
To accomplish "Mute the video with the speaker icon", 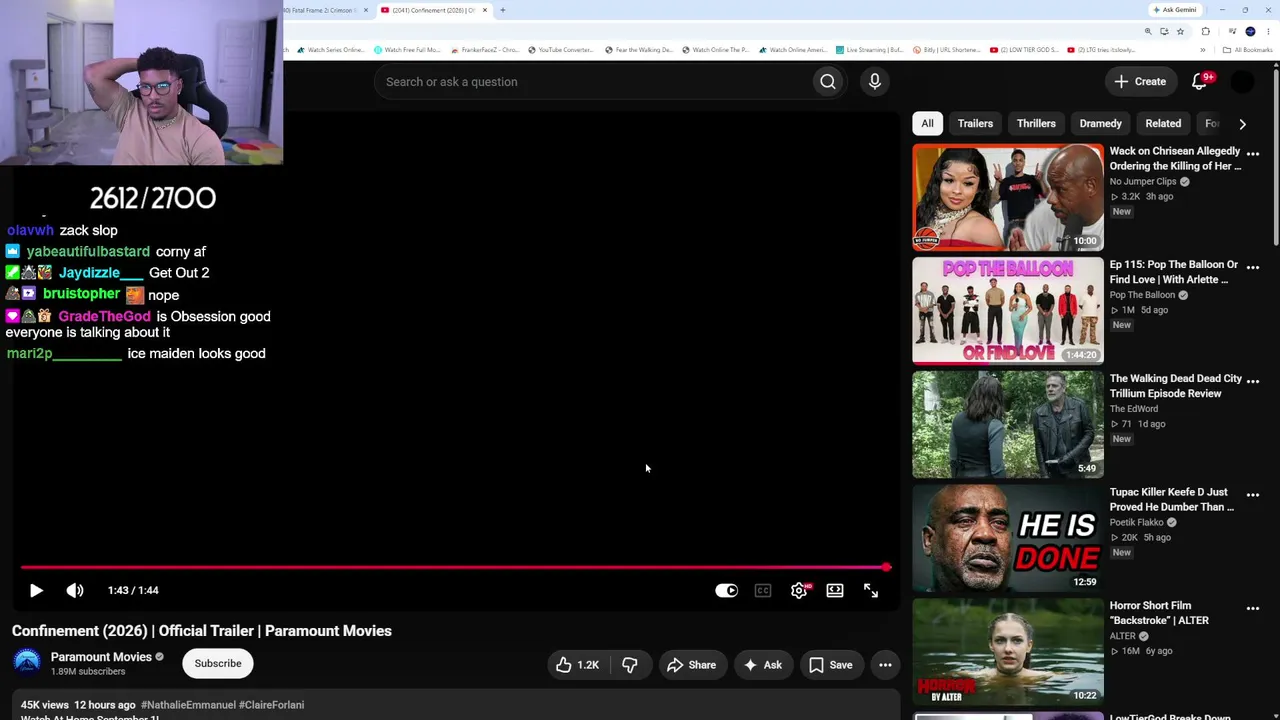I will (75, 590).
